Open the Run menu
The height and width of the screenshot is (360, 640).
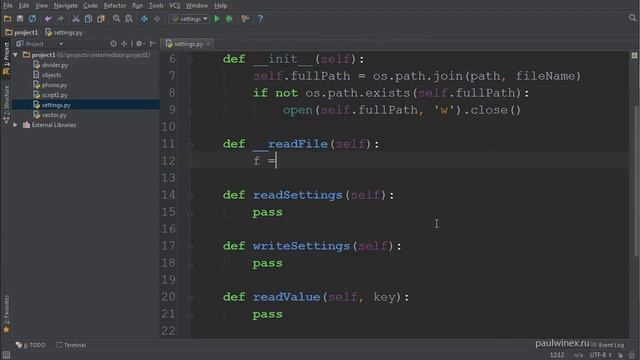point(138,6)
